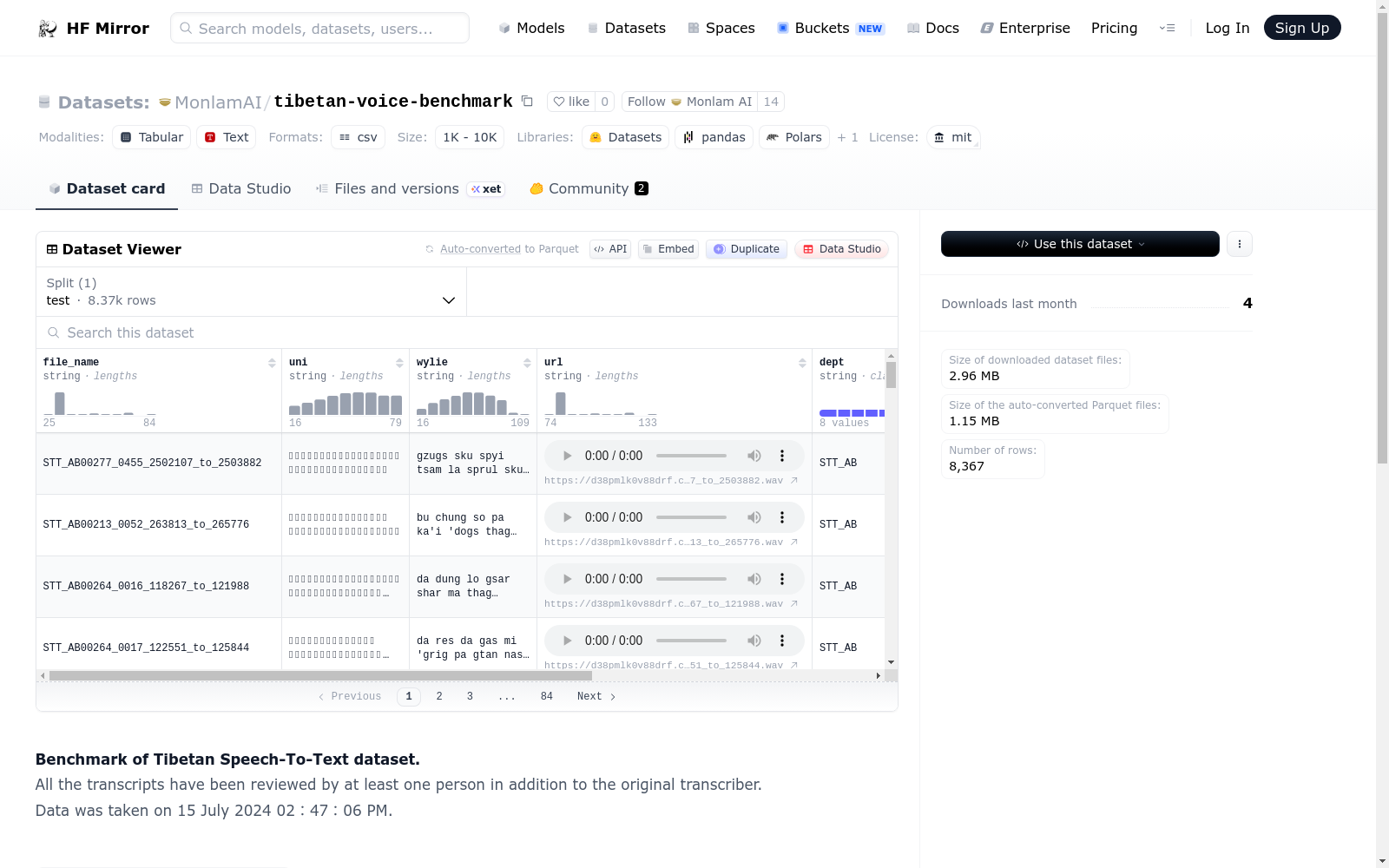
Task: Sort by uni column
Action: (x=399, y=363)
